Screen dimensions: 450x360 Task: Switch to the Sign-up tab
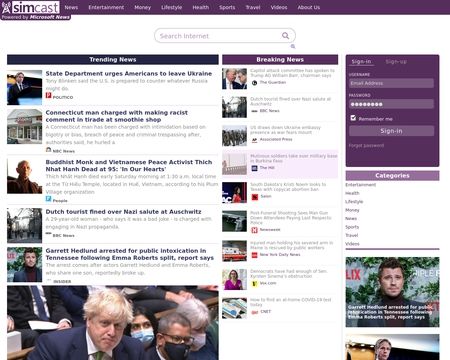point(396,62)
